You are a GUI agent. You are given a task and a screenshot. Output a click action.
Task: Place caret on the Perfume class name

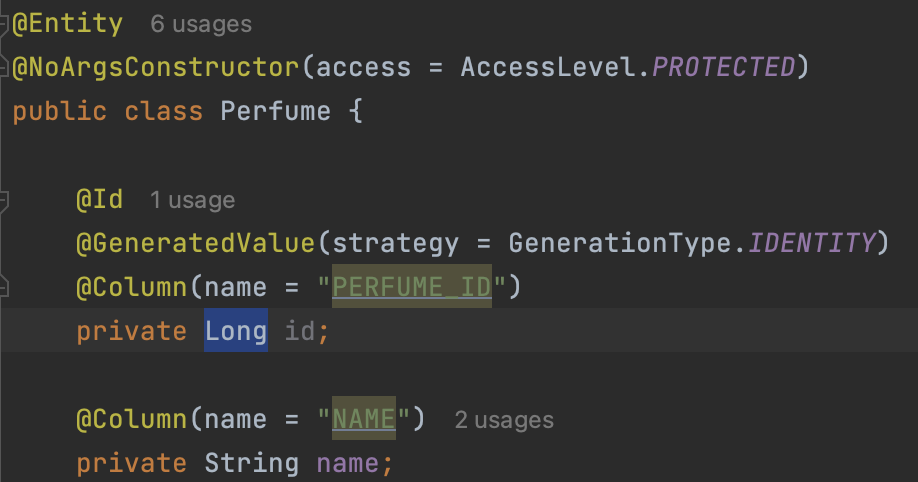point(275,111)
